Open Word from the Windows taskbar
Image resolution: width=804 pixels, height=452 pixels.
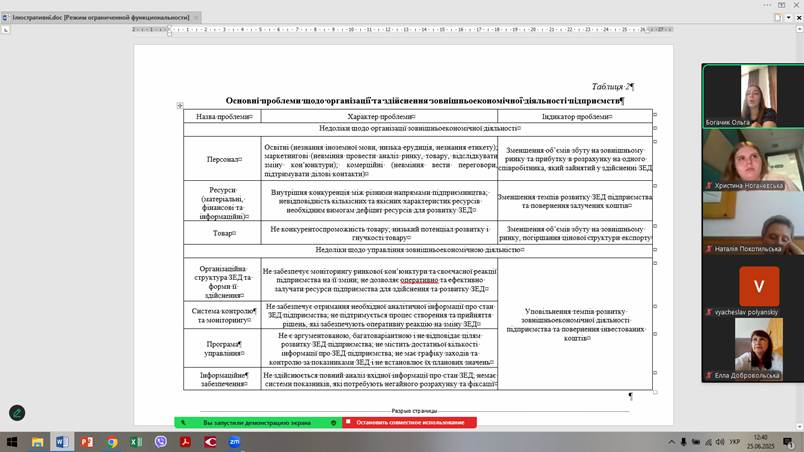coord(60,441)
